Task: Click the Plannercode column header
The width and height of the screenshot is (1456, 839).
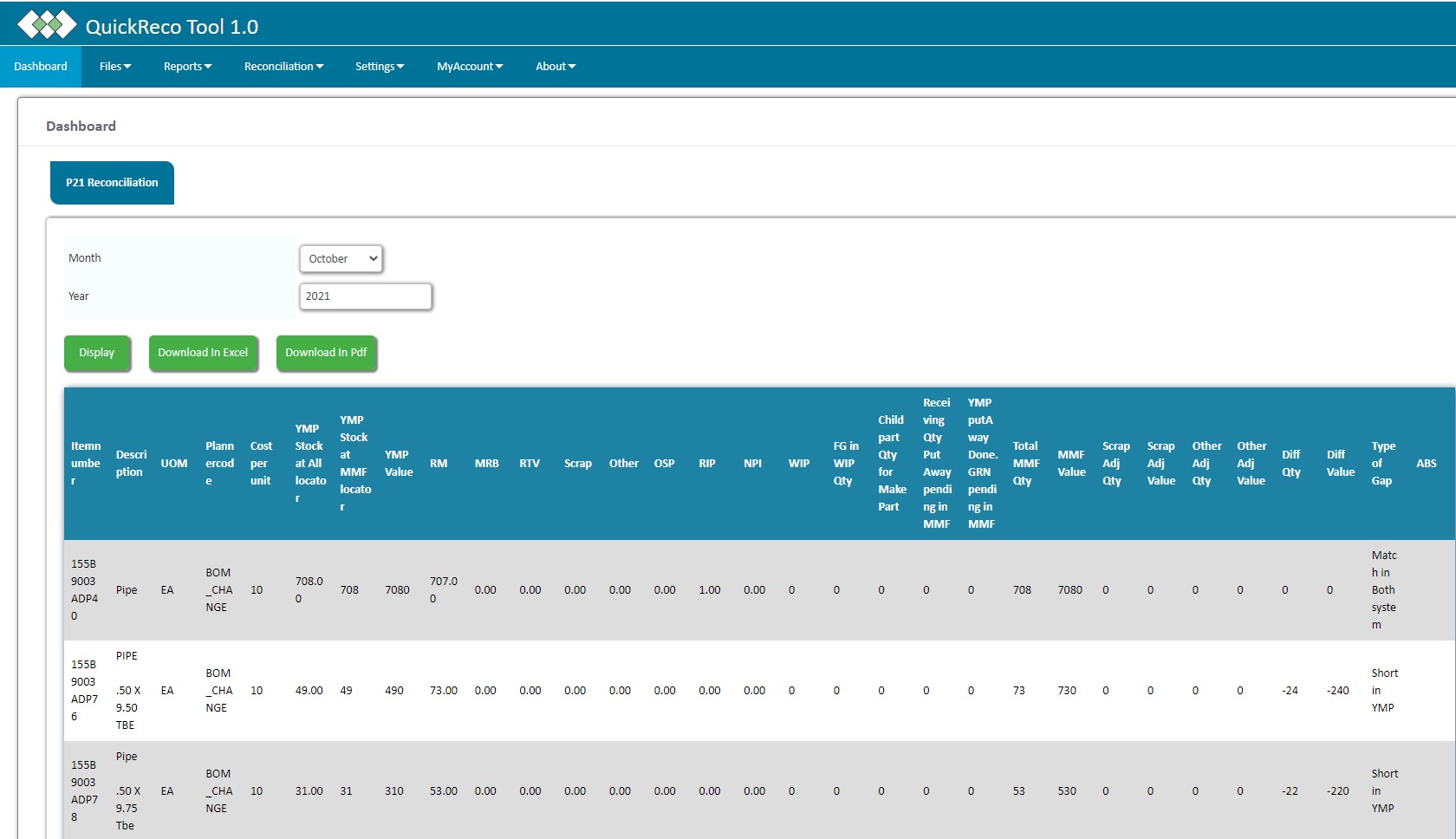Action: tap(219, 464)
